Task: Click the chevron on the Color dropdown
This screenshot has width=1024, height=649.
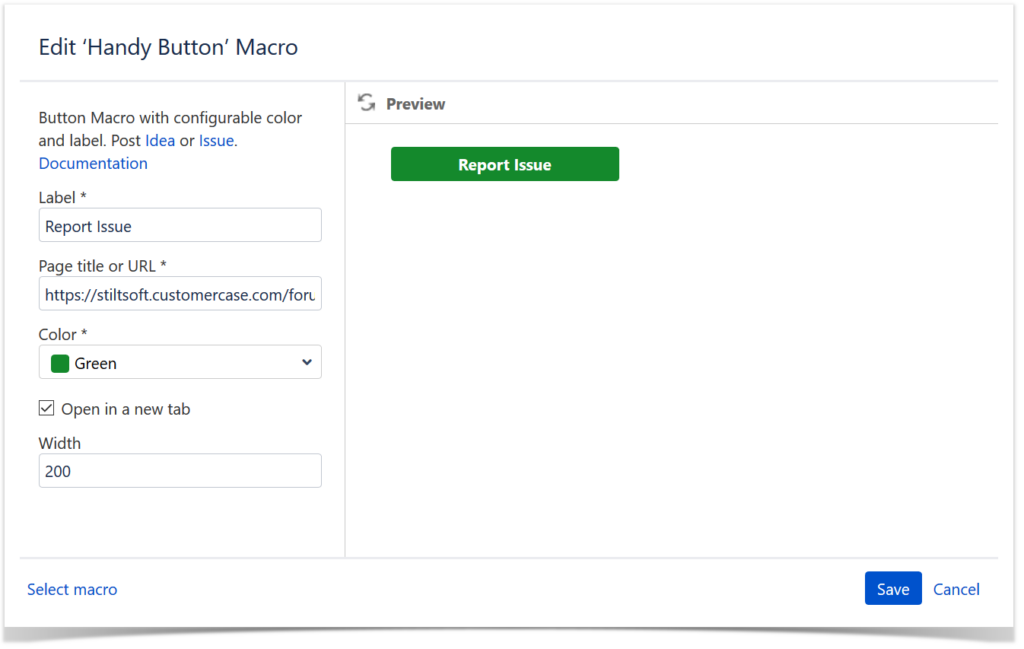Action: tap(308, 361)
